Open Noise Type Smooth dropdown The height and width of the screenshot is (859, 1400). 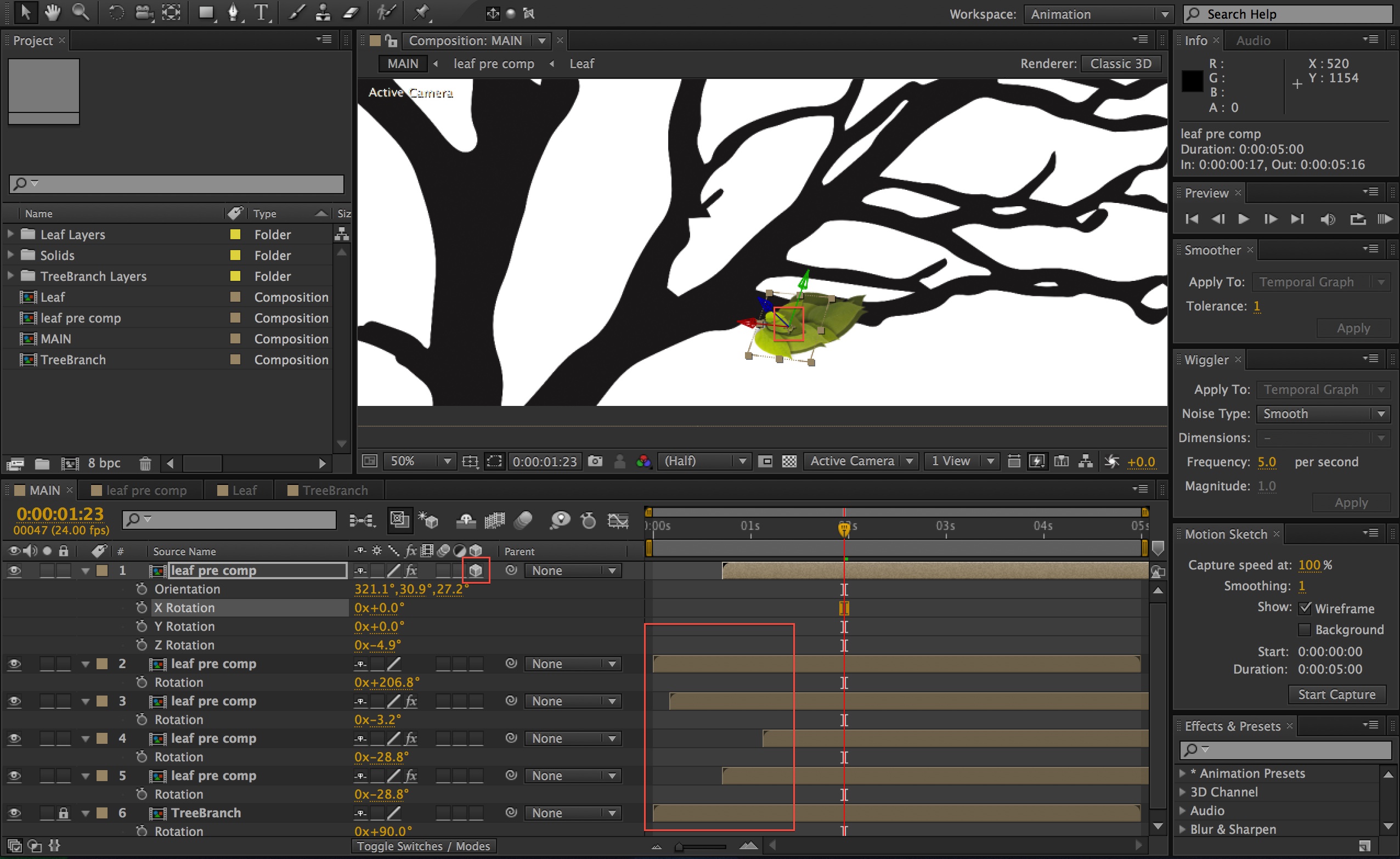(x=1323, y=414)
